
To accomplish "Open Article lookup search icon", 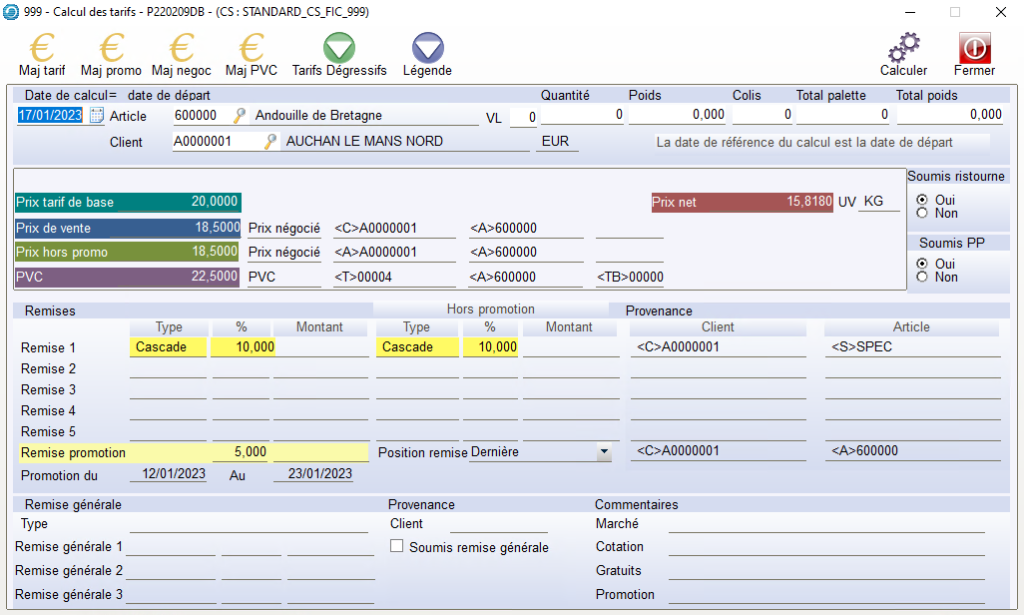I will (240, 116).
